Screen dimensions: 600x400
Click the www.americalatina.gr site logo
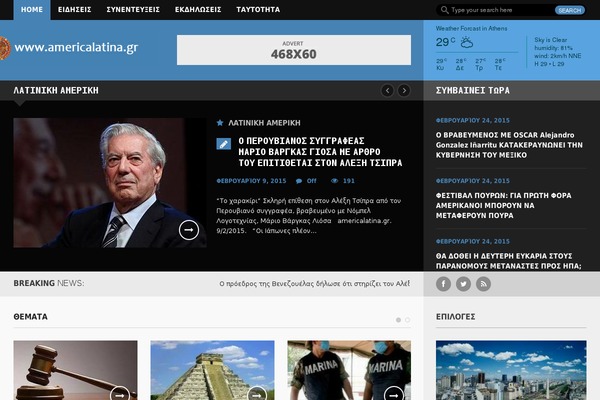tap(70, 47)
